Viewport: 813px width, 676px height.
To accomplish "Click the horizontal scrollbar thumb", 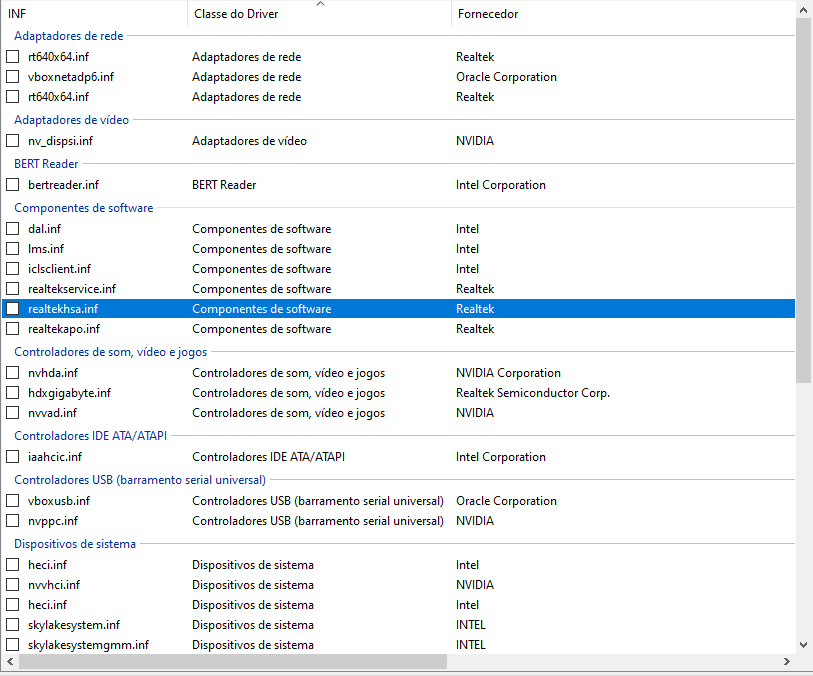I will 233,661.
